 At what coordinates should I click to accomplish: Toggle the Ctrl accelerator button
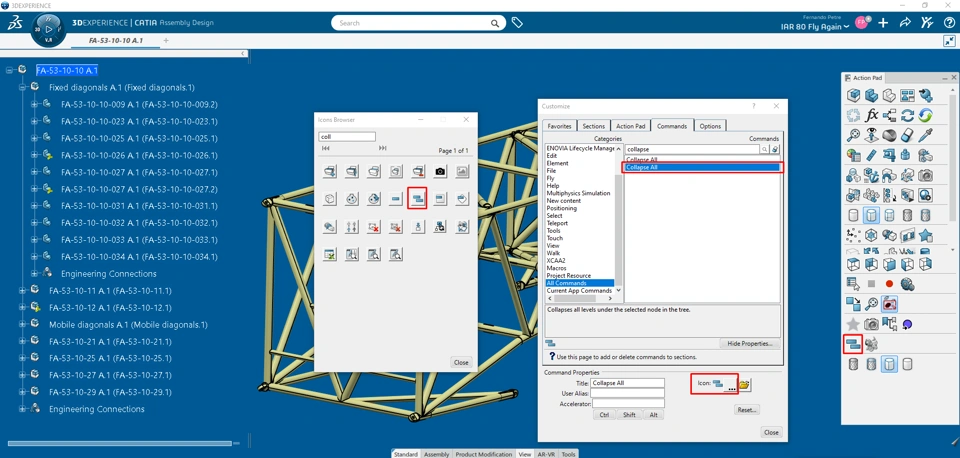coord(604,415)
